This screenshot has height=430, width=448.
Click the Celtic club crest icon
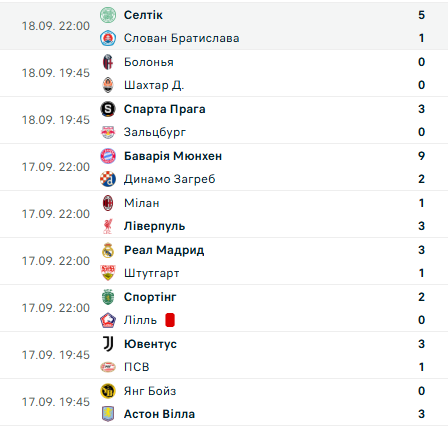108,15
